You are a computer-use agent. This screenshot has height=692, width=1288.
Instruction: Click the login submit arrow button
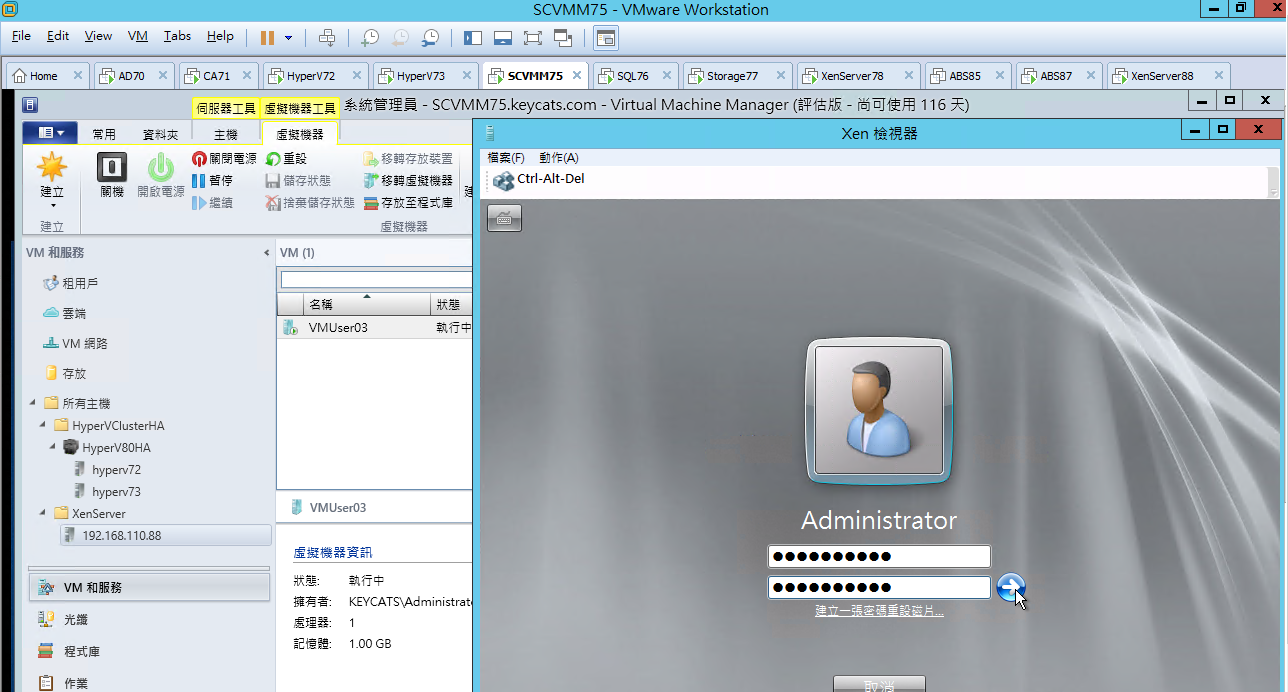pos(1011,588)
